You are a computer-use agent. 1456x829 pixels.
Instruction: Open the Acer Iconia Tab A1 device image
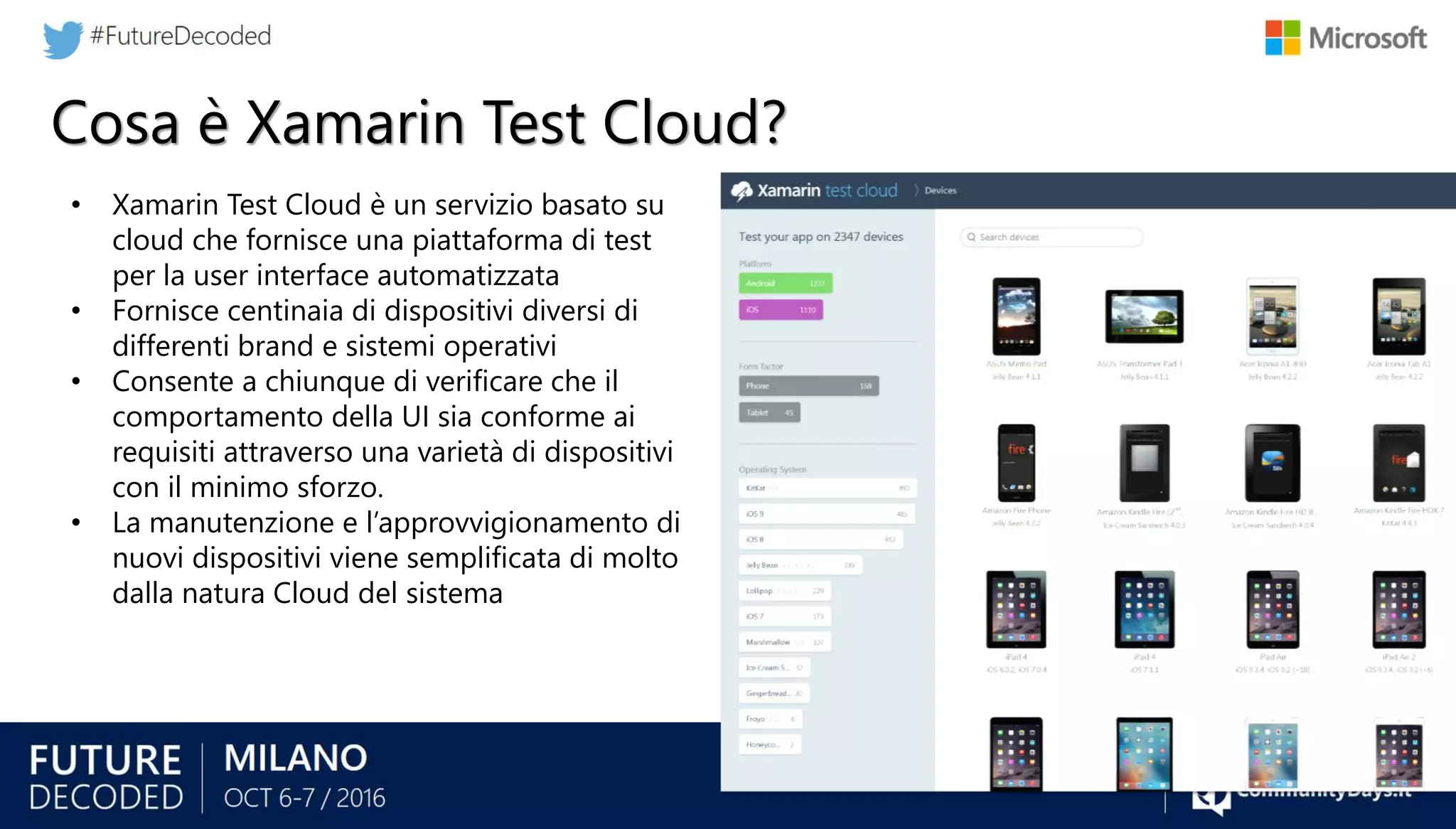(1399, 316)
